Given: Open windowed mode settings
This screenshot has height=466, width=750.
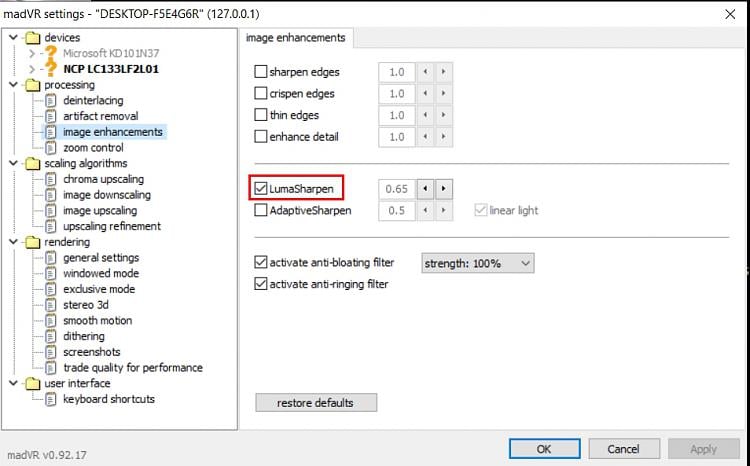Looking at the screenshot, I should point(101,273).
